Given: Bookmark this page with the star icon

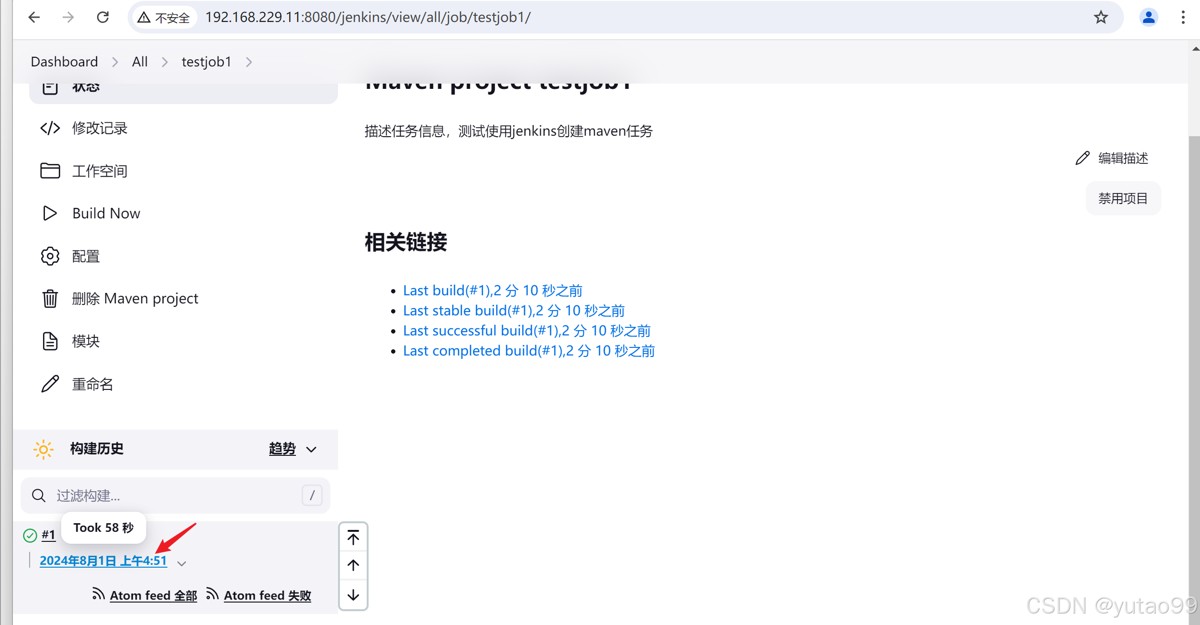Looking at the screenshot, I should pyautogui.click(x=1101, y=17).
